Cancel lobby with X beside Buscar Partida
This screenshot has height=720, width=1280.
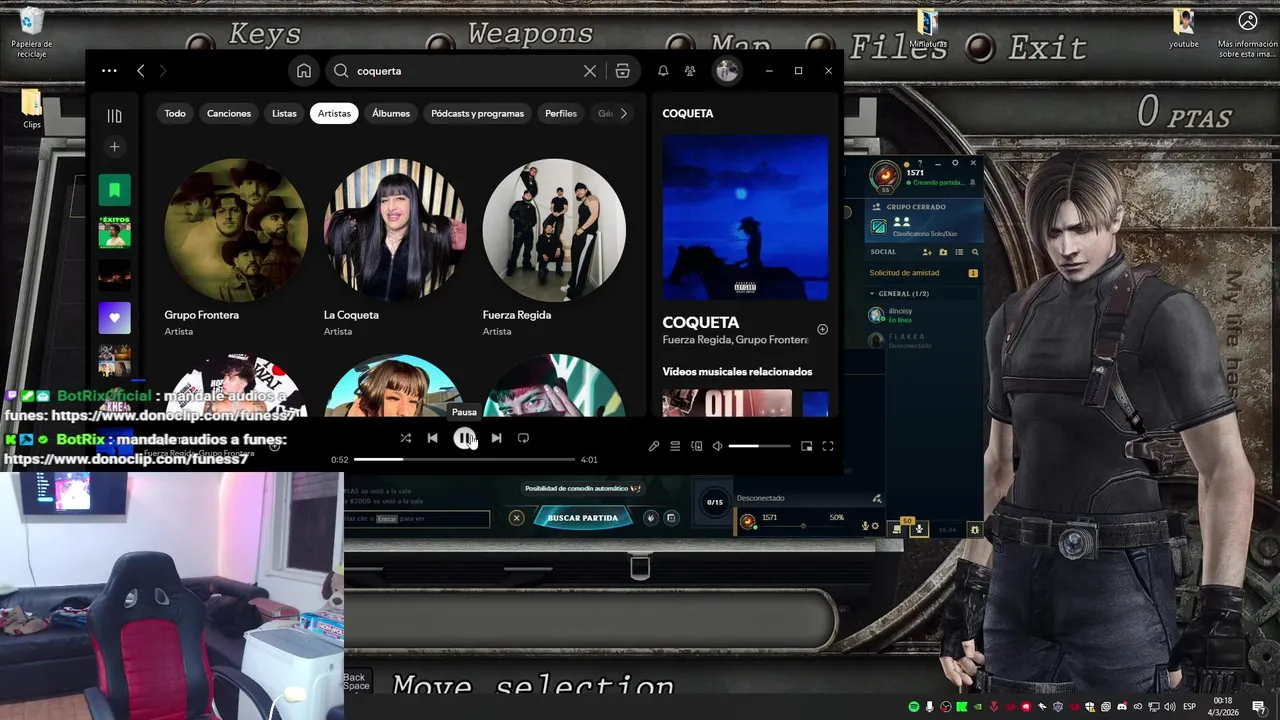(x=516, y=518)
